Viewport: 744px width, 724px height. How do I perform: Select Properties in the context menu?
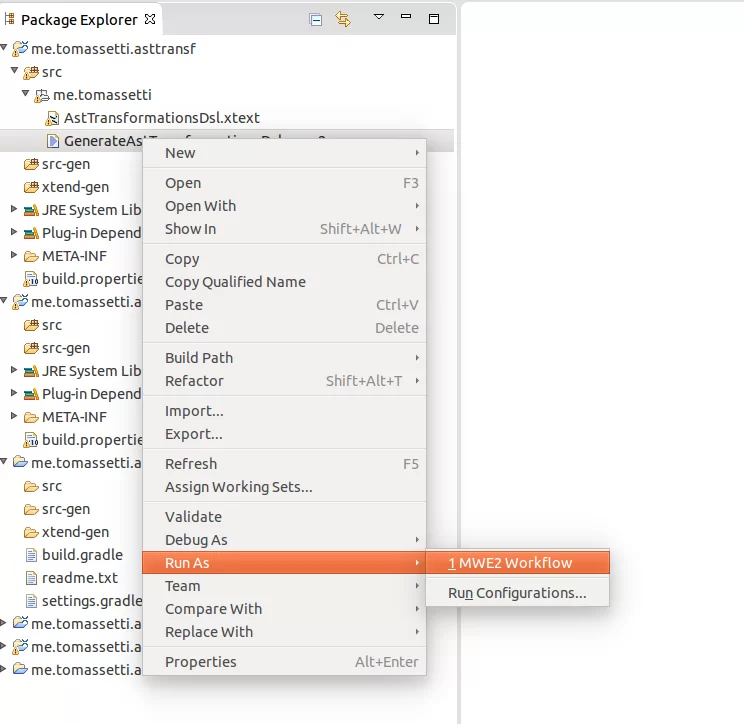click(x=284, y=662)
